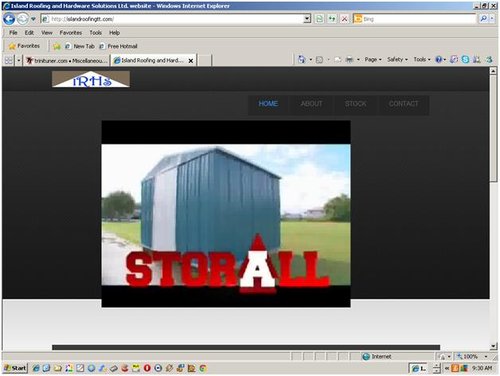Open the search provider dropdown arrow
The image size is (500, 376).
[492, 19]
